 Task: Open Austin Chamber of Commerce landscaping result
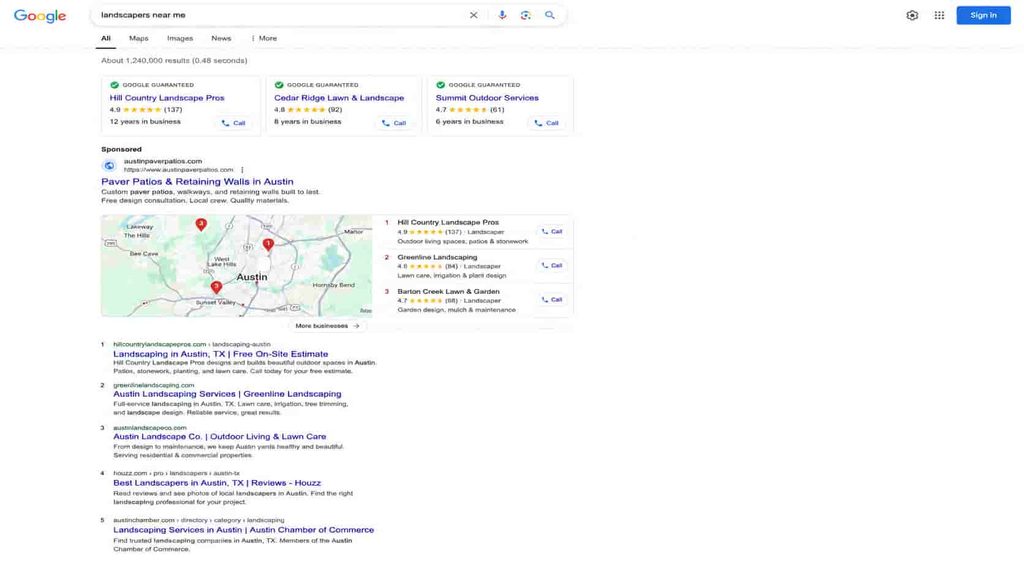244,530
